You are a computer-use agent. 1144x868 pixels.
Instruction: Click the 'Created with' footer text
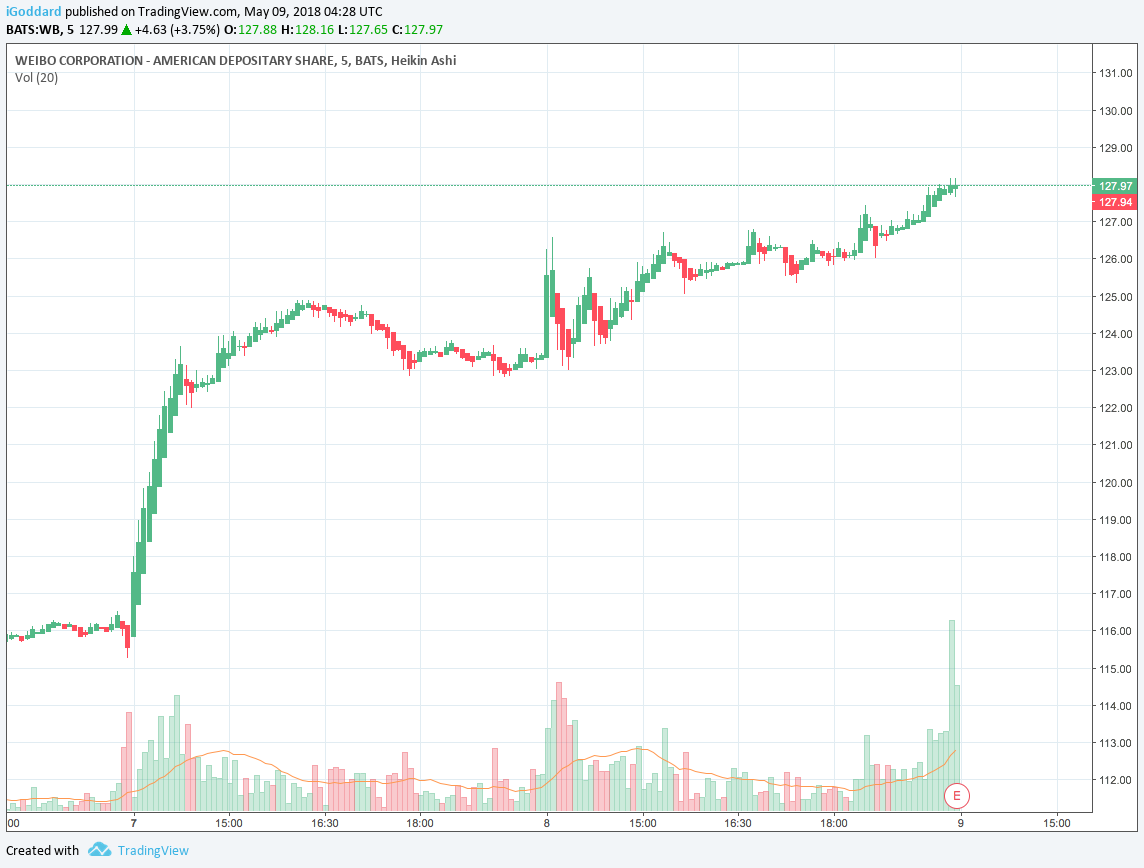[42, 850]
